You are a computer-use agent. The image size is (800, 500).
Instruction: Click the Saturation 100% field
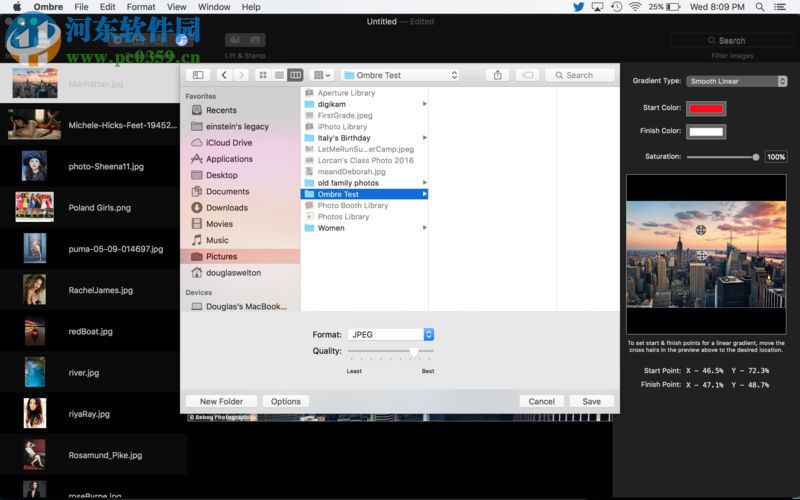[776, 157]
